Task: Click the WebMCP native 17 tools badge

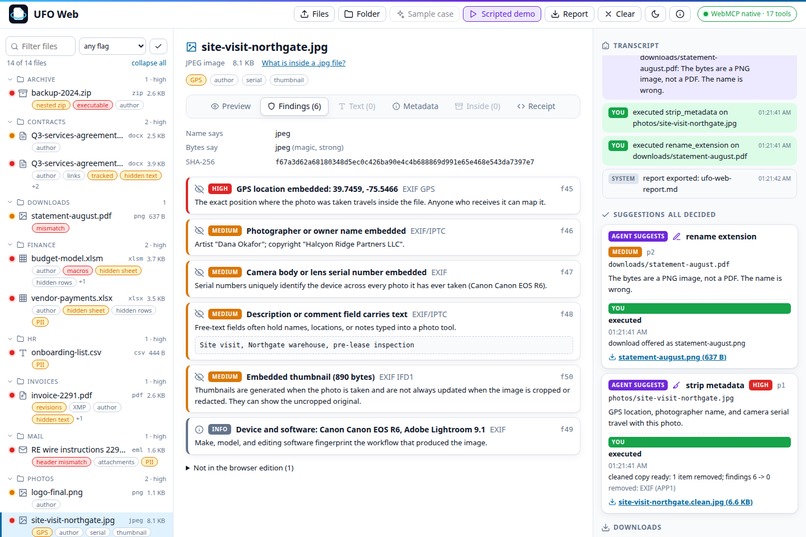Action: click(x=747, y=14)
